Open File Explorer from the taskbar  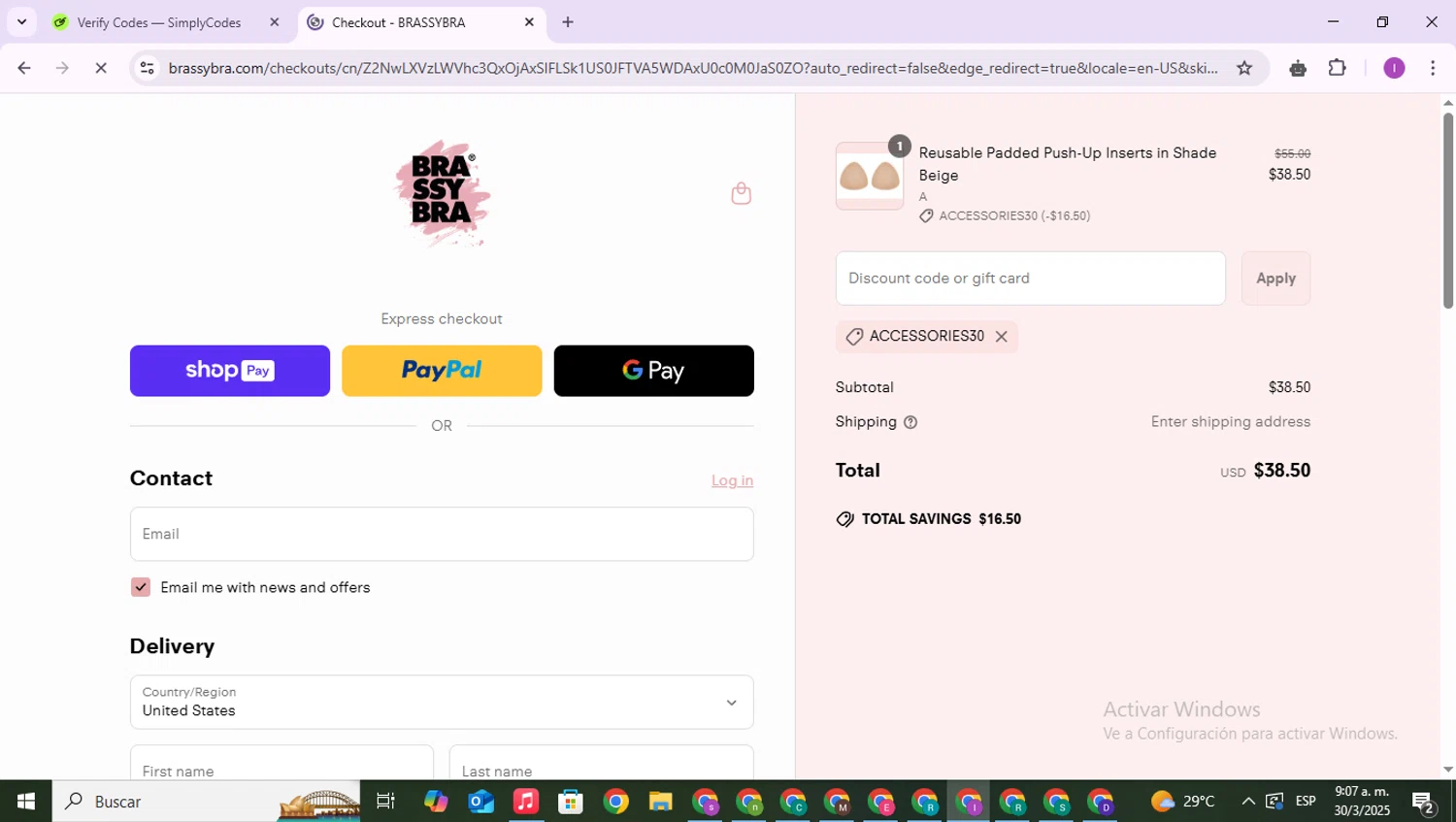click(x=661, y=802)
